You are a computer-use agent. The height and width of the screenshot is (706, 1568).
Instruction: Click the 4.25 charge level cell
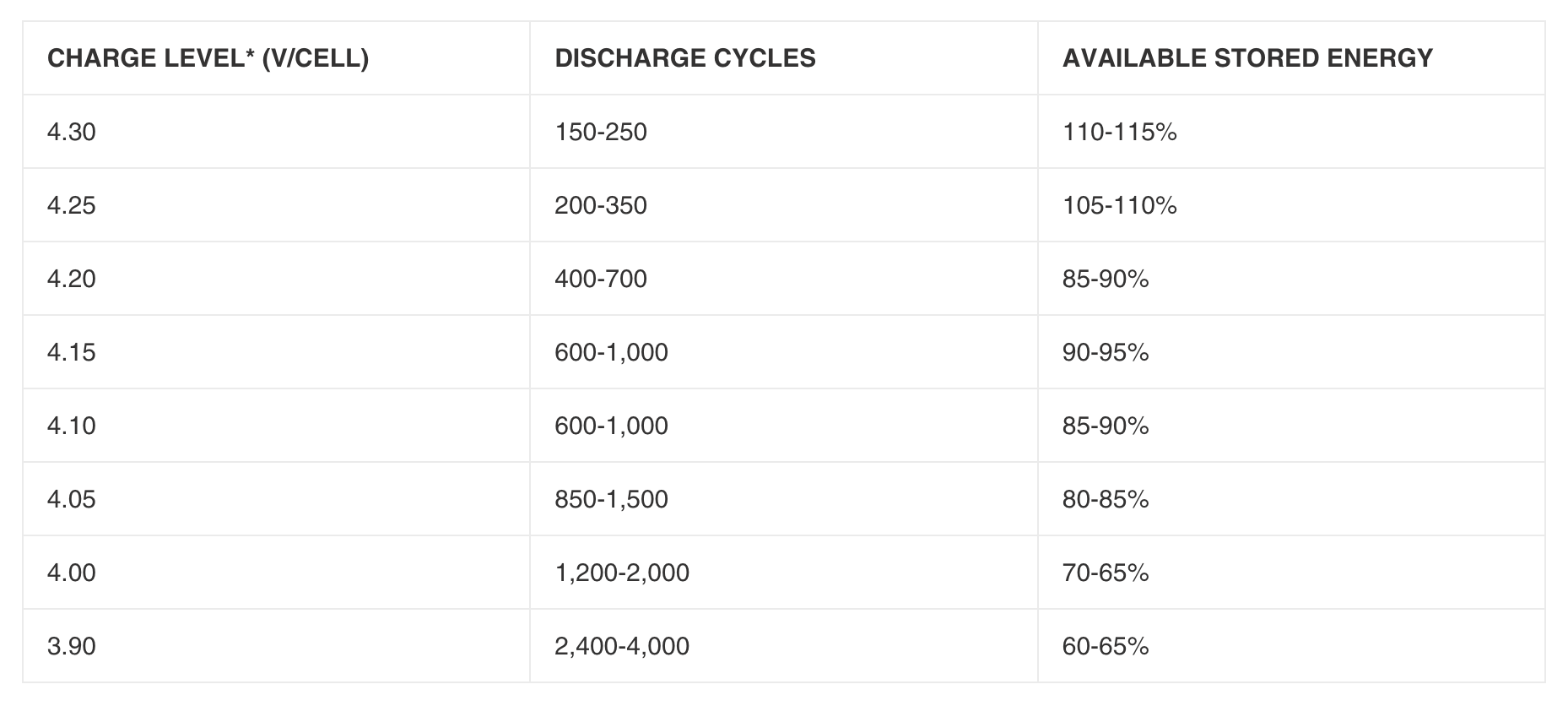tap(276, 205)
